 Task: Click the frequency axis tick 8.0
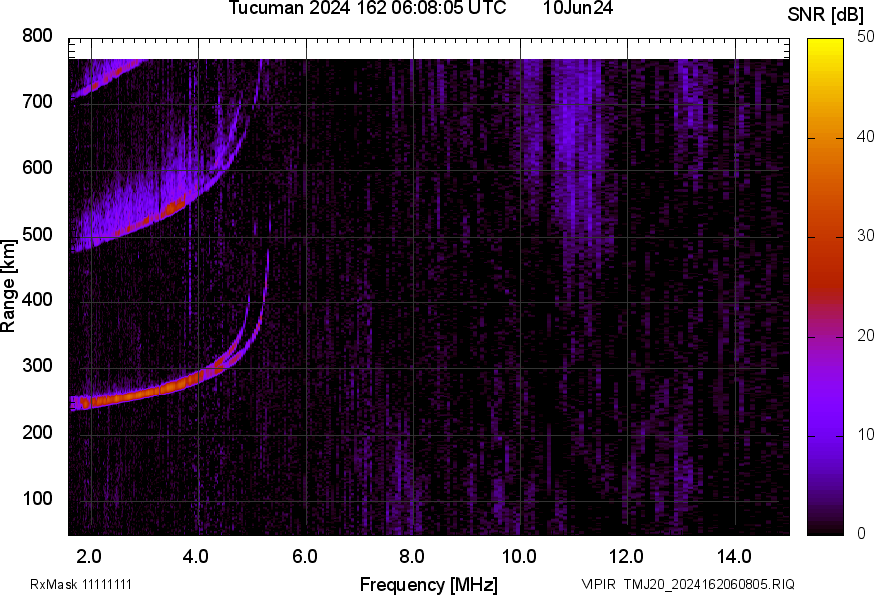[411, 557]
